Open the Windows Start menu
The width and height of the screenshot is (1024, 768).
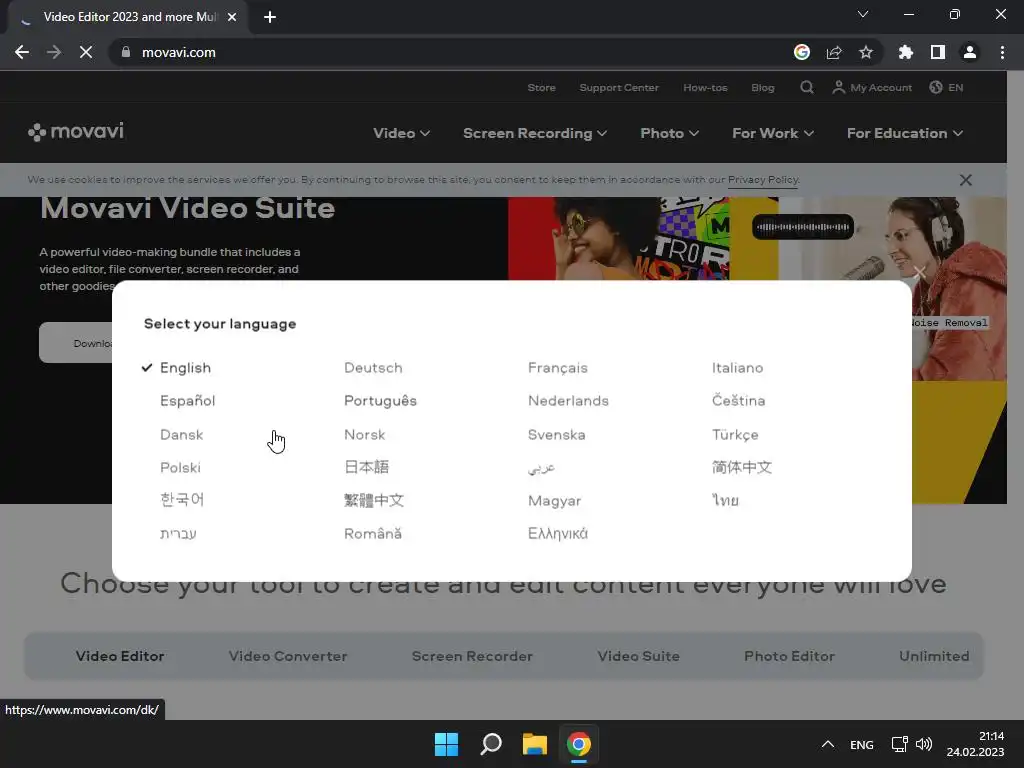point(446,744)
